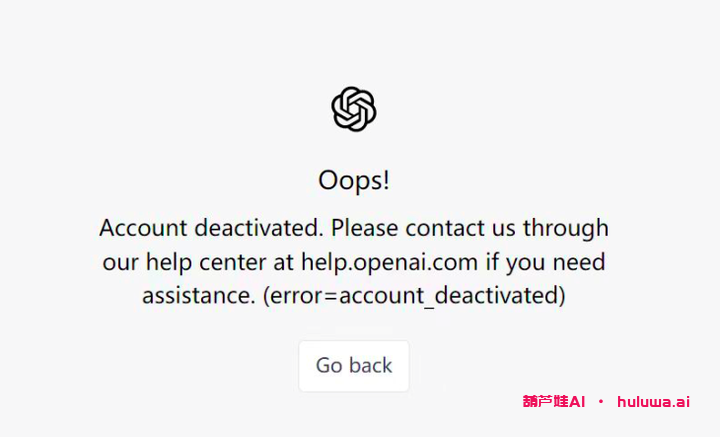Click the word through in first line
Image resolution: width=720 pixels, height=437 pixels.
tap(566, 228)
